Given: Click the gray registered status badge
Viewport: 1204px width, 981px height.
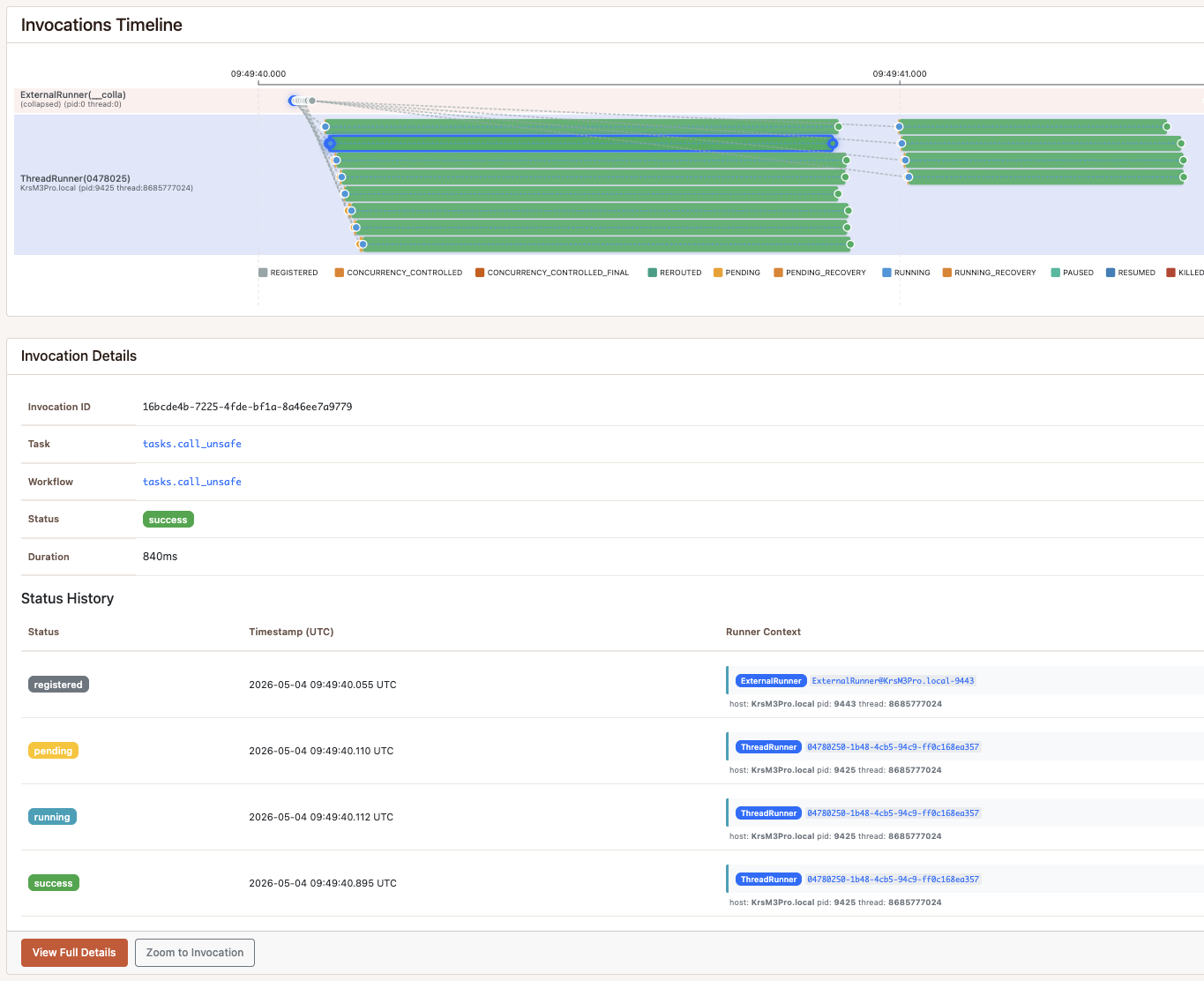Looking at the screenshot, I should coord(58,685).
